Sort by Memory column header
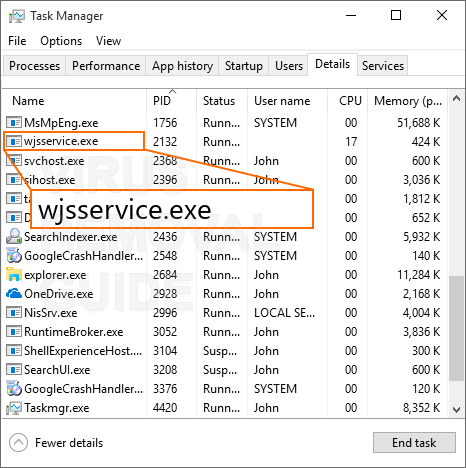Screen dimensions: 466x468 tap(408, 101)
